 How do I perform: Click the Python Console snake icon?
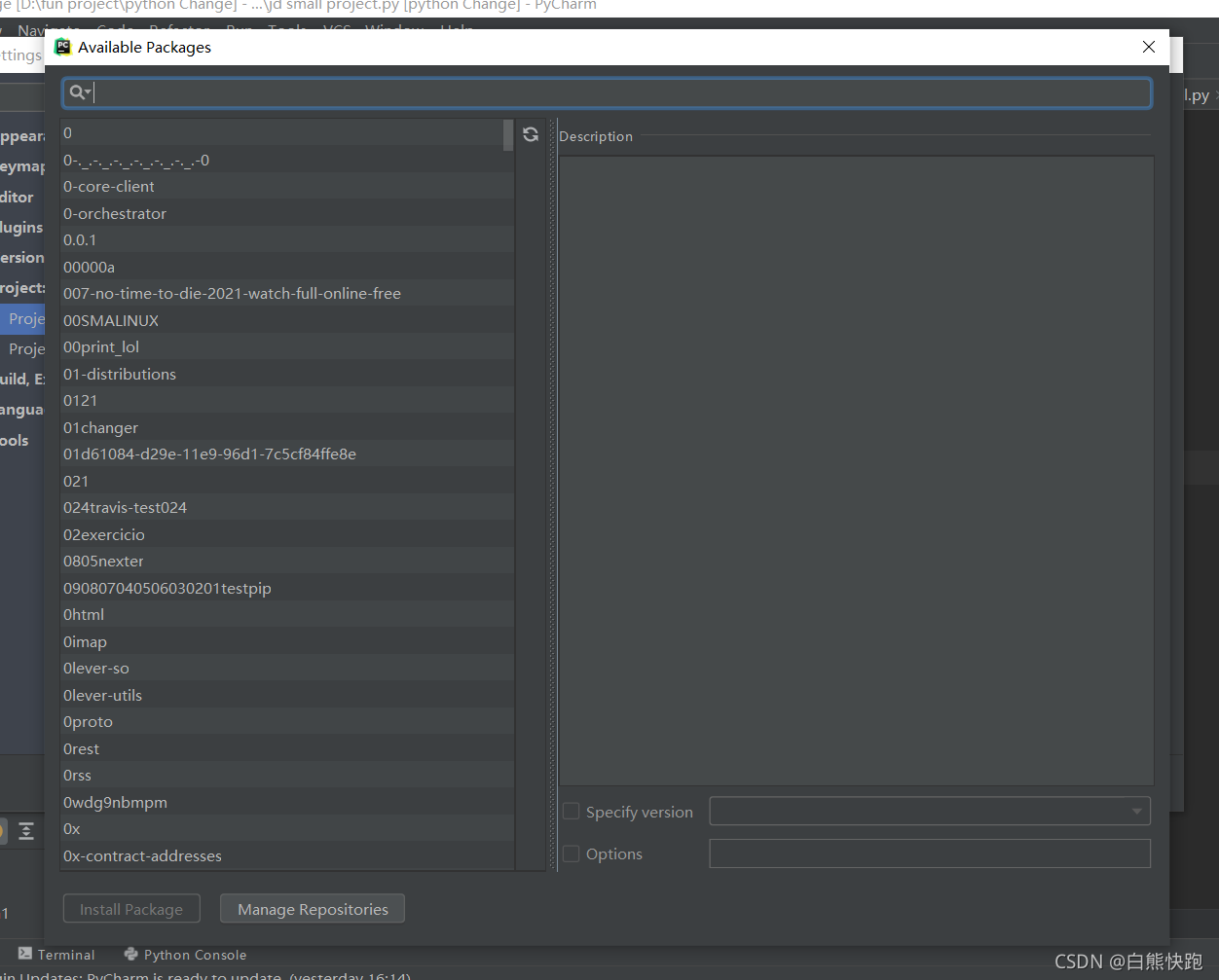pyautogui.click(x=131, y=955)
